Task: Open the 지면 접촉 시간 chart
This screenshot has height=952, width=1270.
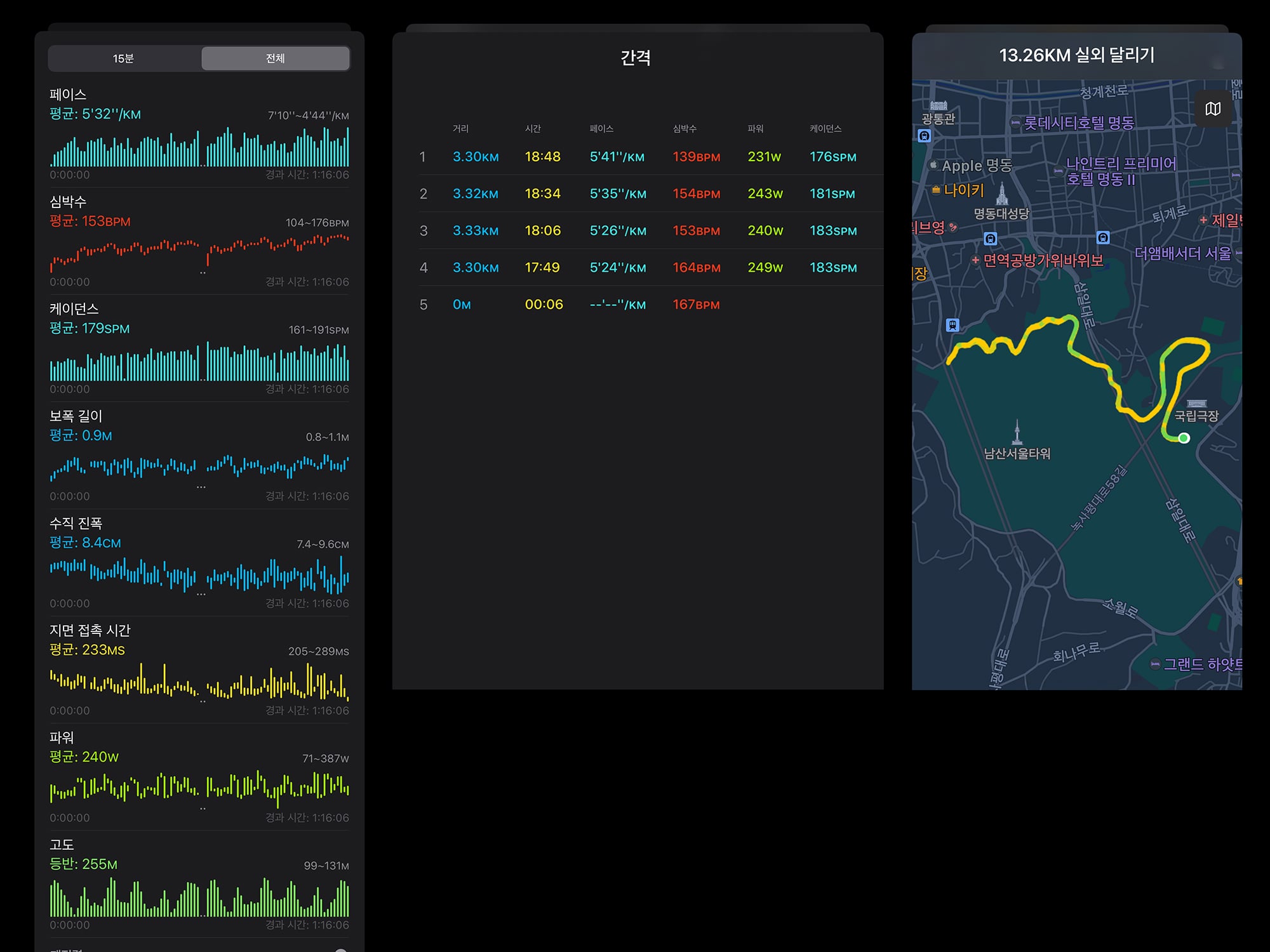Action: pyautogui.click(x=199, y=682)
